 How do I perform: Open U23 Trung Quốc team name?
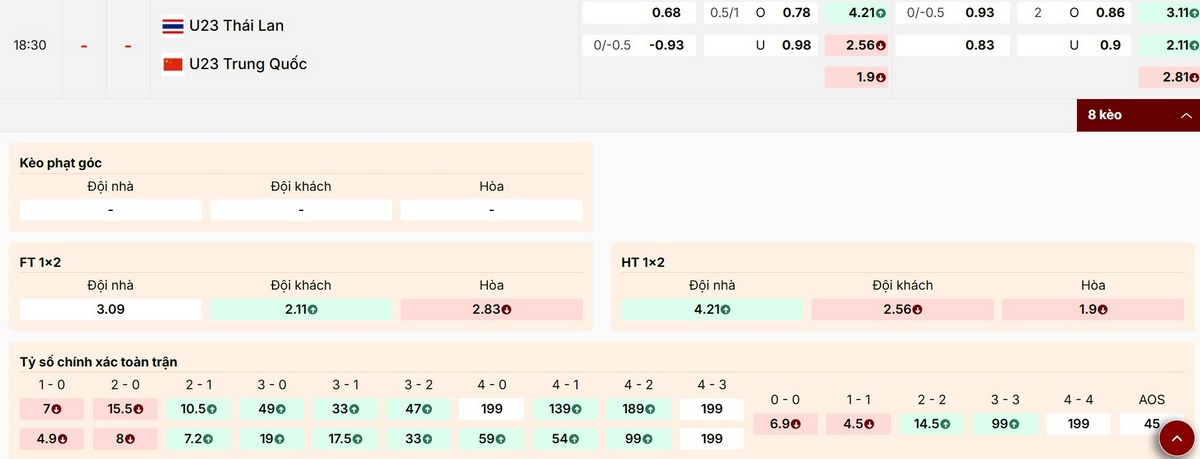pyautogui.click(x=248, y=64)
